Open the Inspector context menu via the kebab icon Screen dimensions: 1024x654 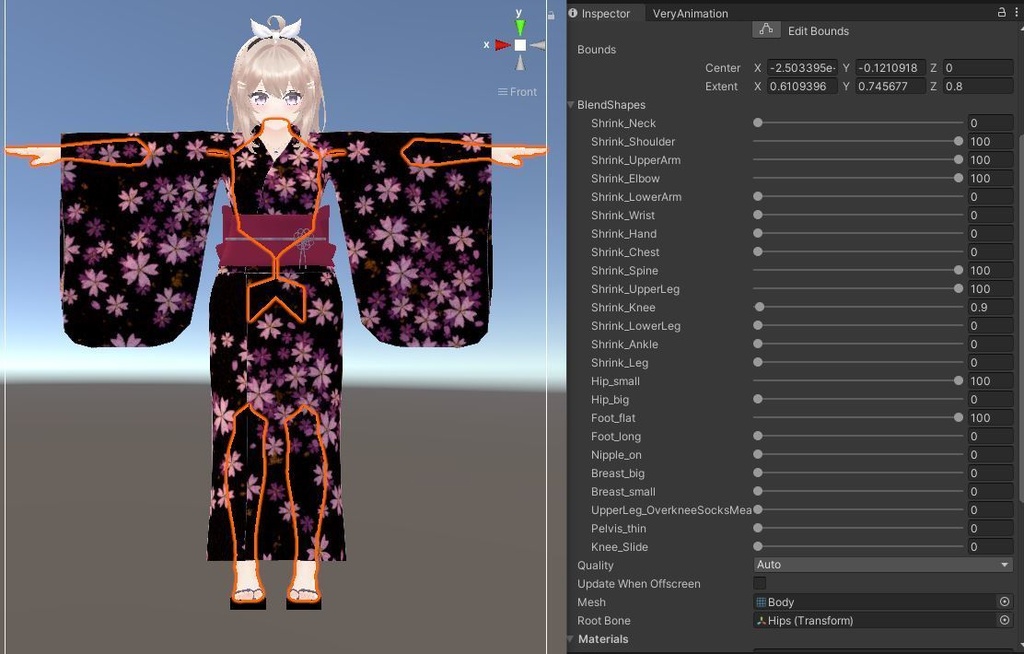click(x=1017, y=12)
